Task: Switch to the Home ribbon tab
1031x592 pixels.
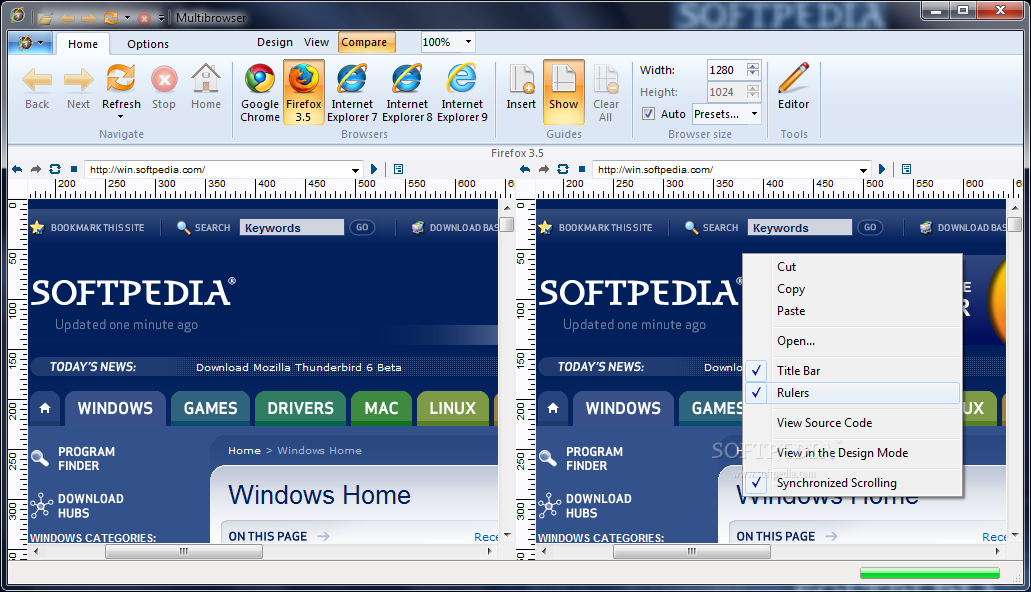Action: (83, 44)
